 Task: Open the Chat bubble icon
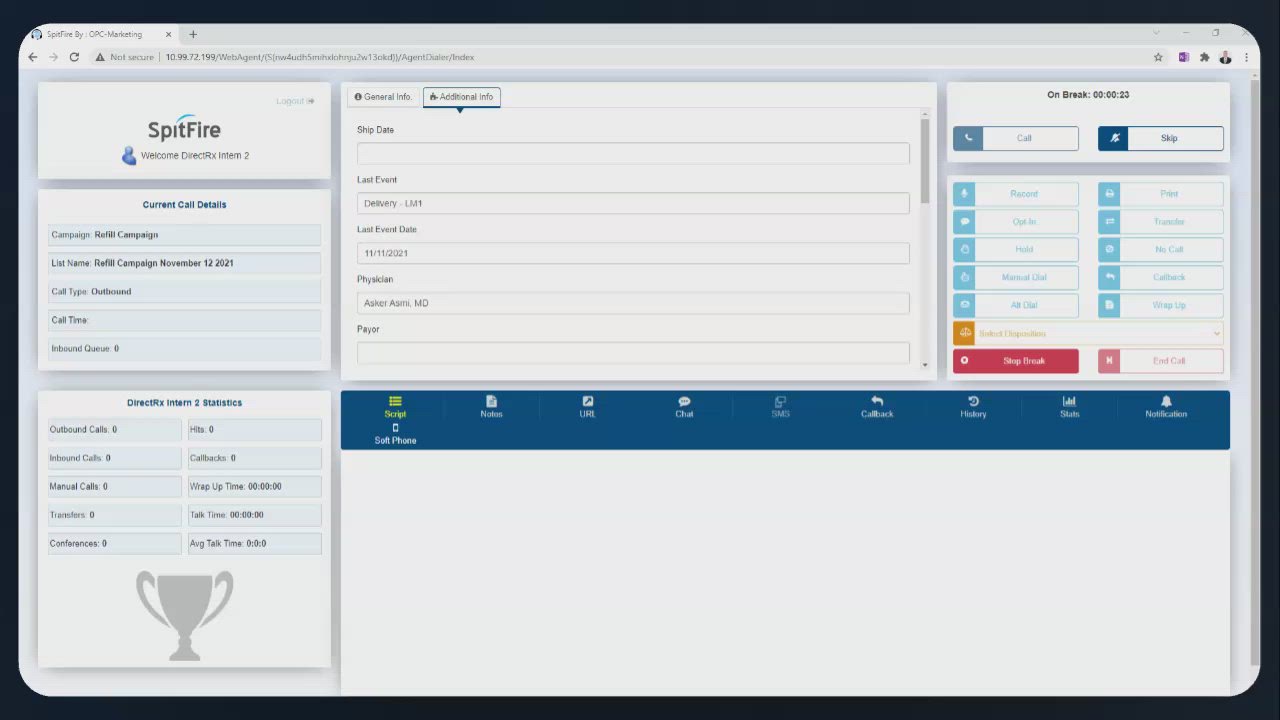(684, 401)
